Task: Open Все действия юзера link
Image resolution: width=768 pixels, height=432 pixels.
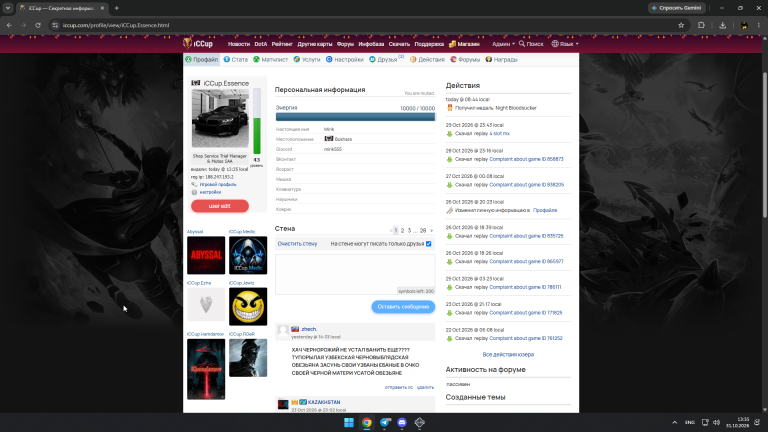Action: click(x=508, y=354)
